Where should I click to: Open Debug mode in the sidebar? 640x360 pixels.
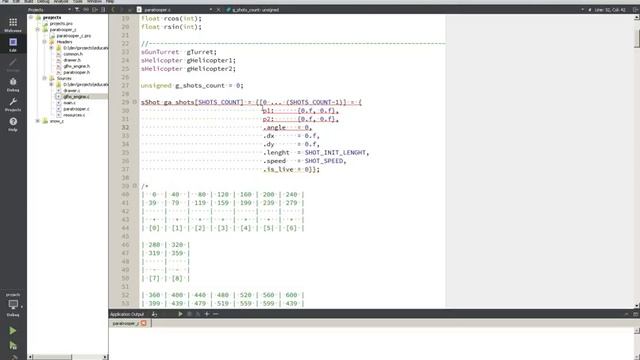point(13,84)
